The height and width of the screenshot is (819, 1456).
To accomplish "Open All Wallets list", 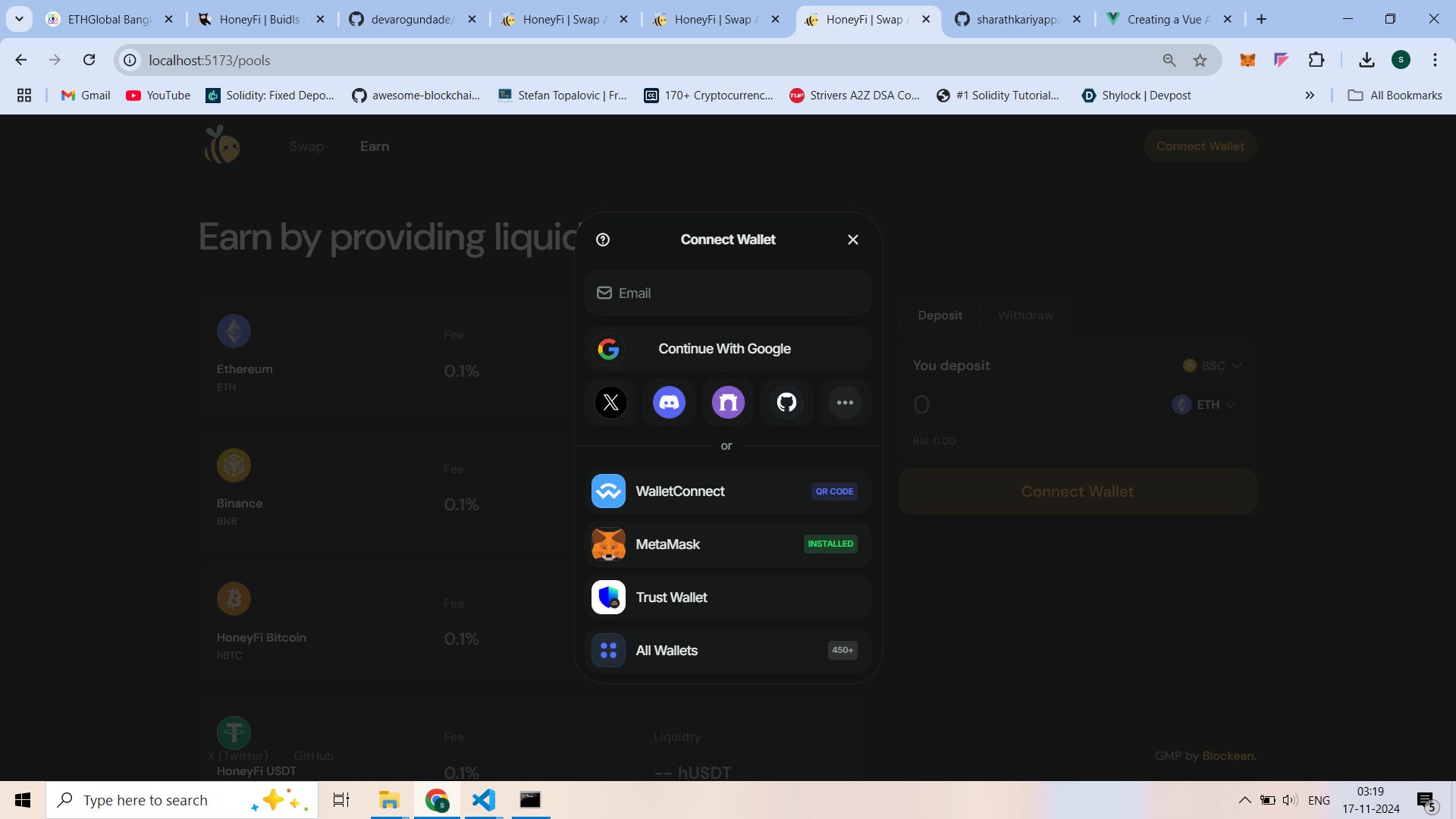I will click(x=727, y=651).
